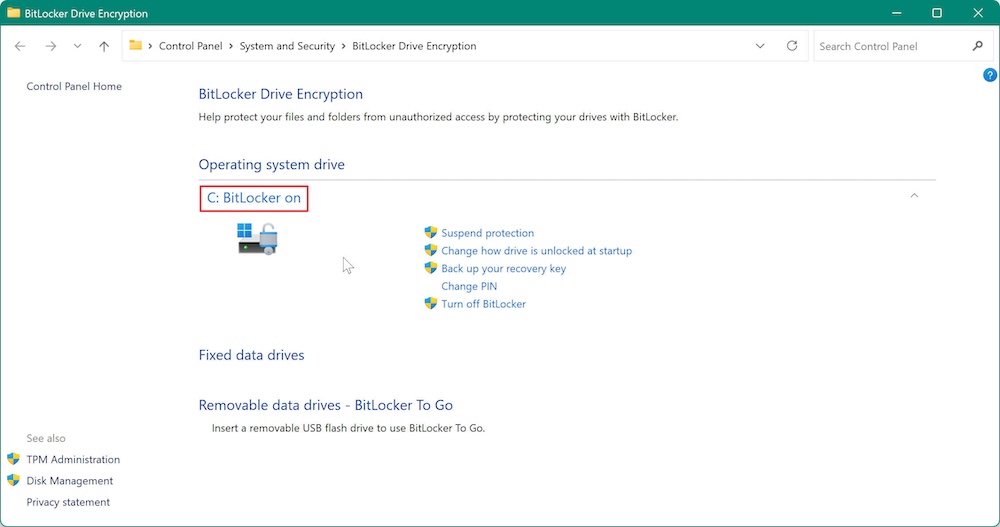The image size is (1000, 527).
Task: Click the Operating system drive heading
Action: (x=271, y=164)
